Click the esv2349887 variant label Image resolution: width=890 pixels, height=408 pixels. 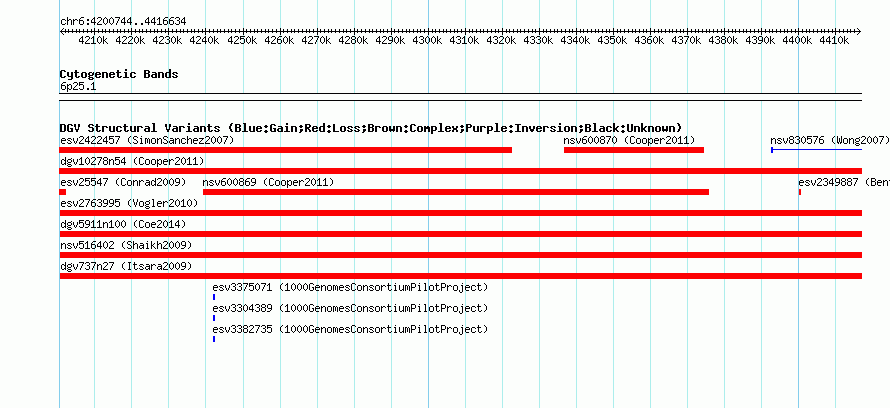pyautogui.click(x=844, y=182)
